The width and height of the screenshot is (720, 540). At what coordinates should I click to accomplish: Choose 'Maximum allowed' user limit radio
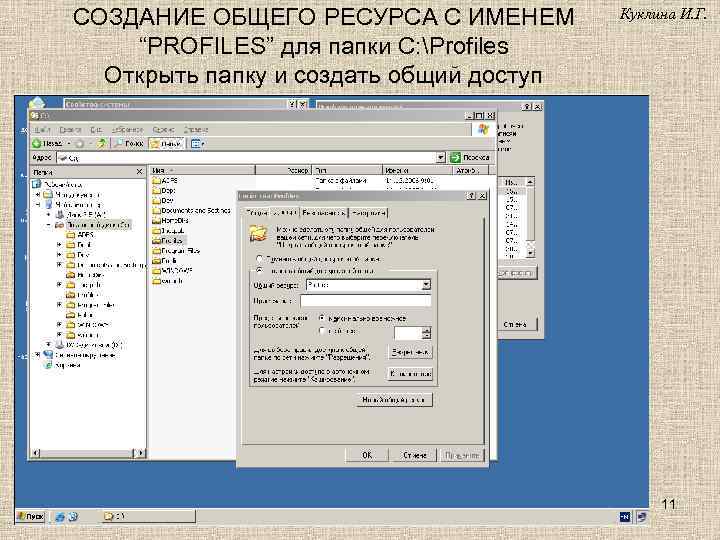click(x=322, y=318)
